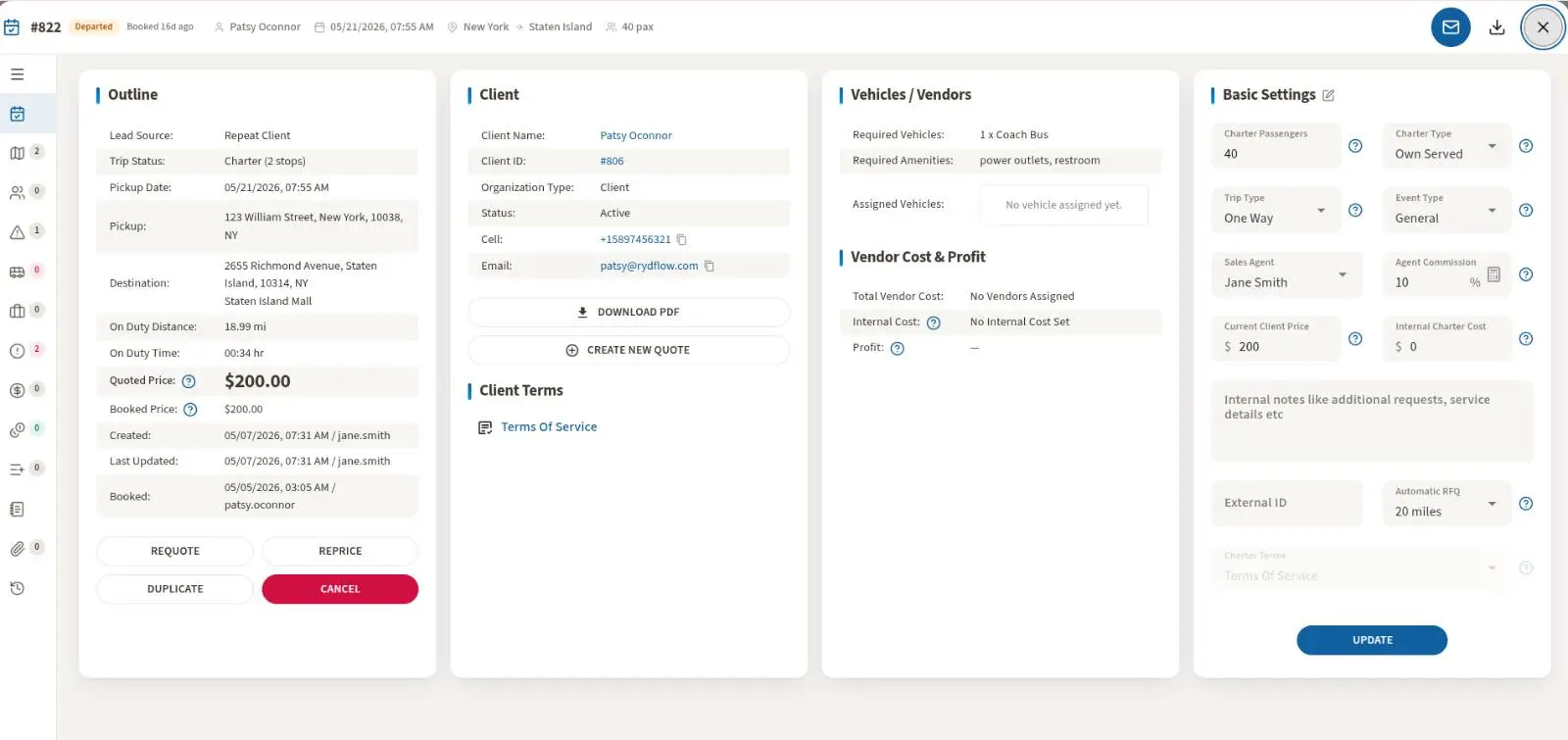Open the attachments paperclip icon
The image size is (1568, 740).
pos(17,549)
